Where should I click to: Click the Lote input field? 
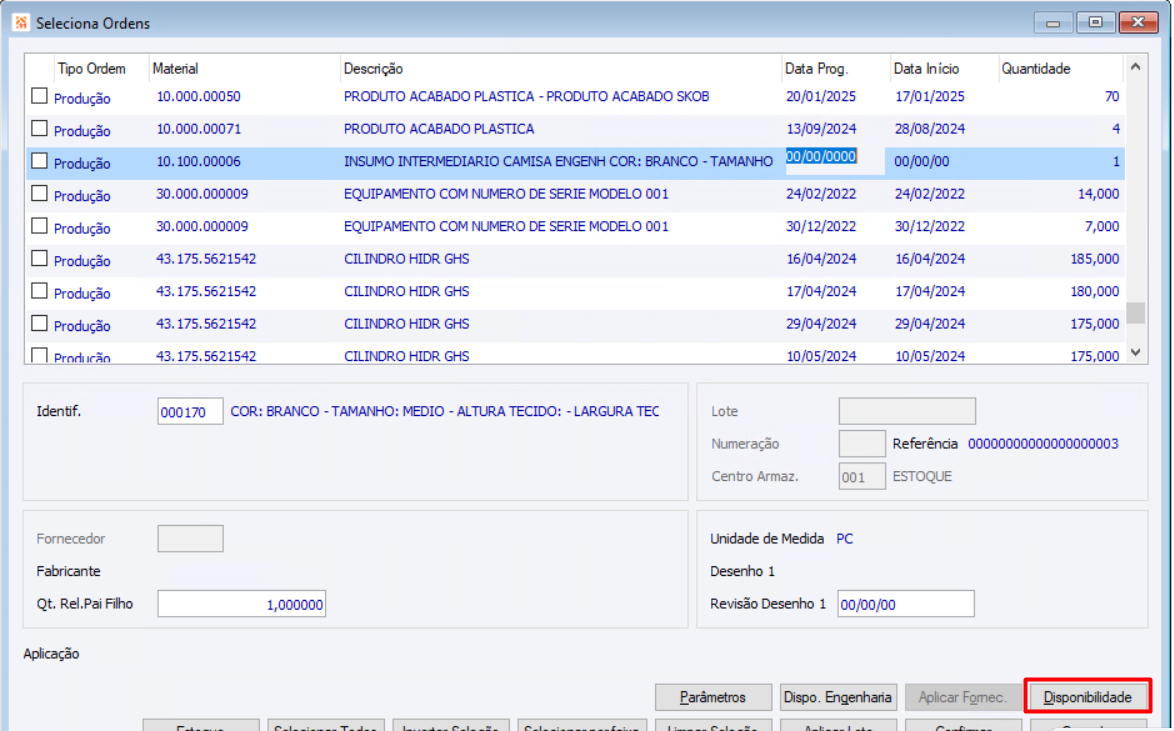pos(907,411)
